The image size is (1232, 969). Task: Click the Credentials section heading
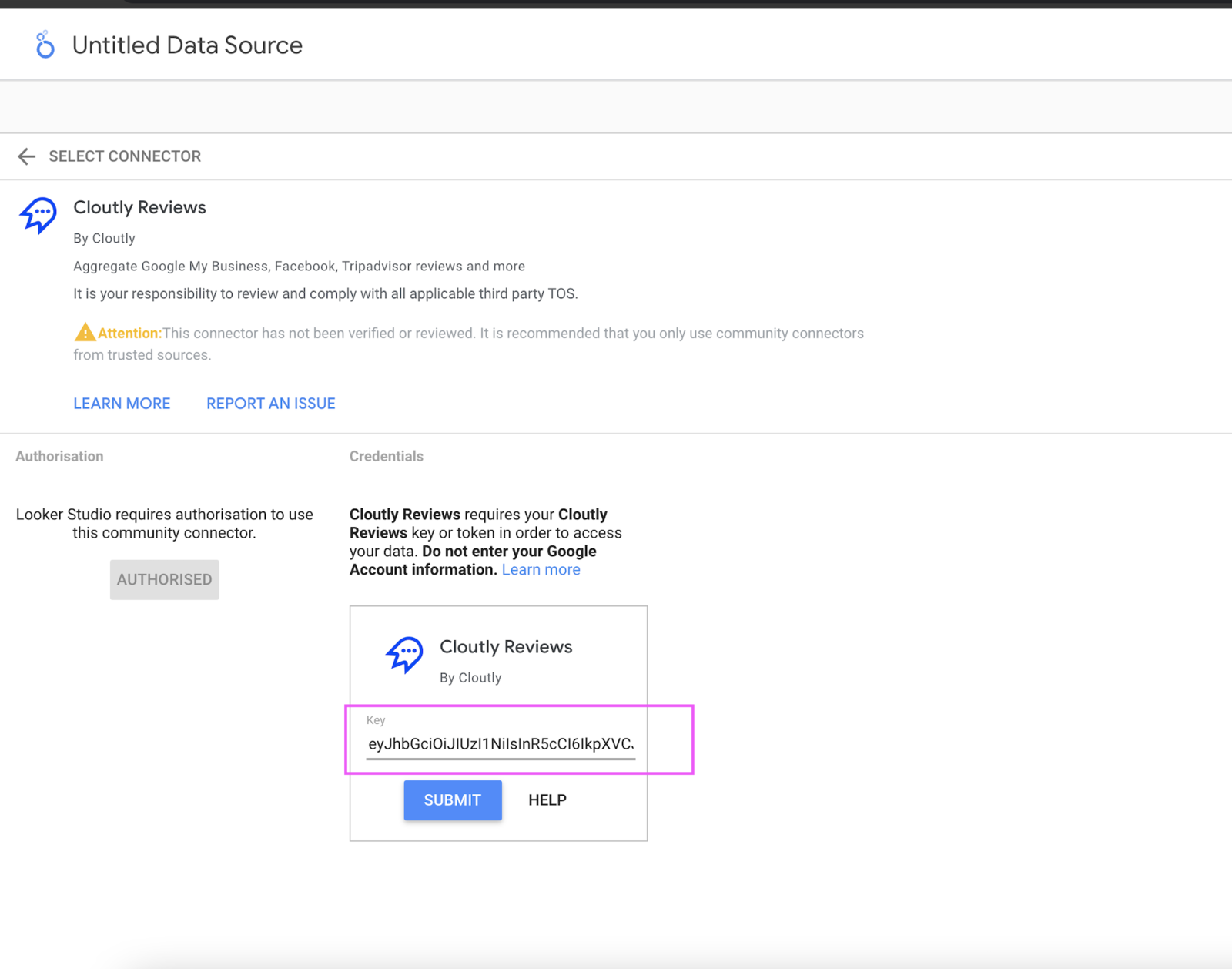[386, 456]
